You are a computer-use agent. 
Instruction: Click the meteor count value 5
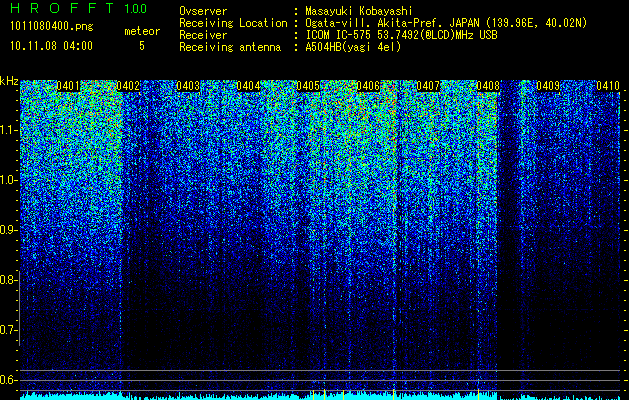[x=142, y=46]
